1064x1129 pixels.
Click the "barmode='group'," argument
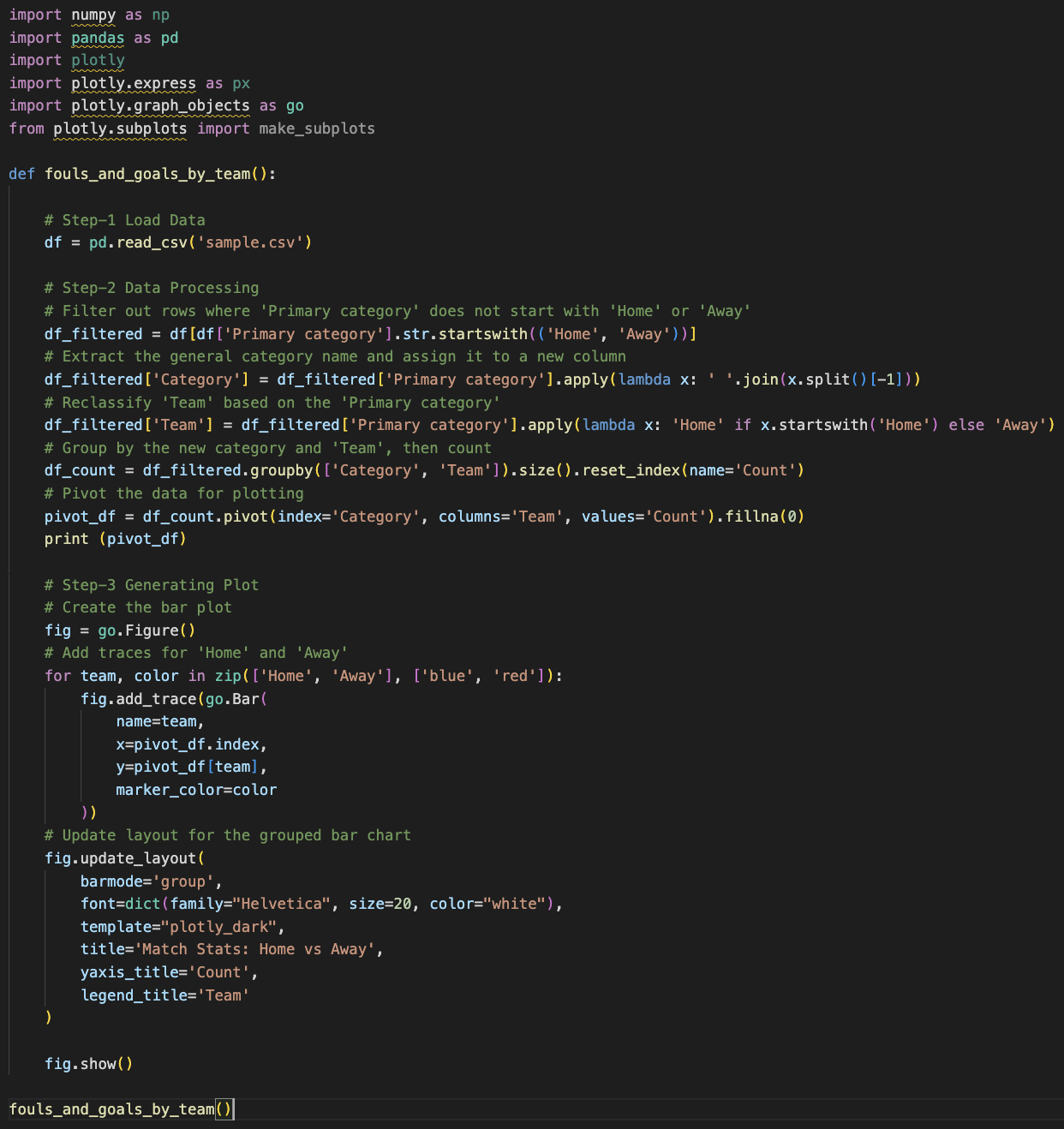point(152,881)
